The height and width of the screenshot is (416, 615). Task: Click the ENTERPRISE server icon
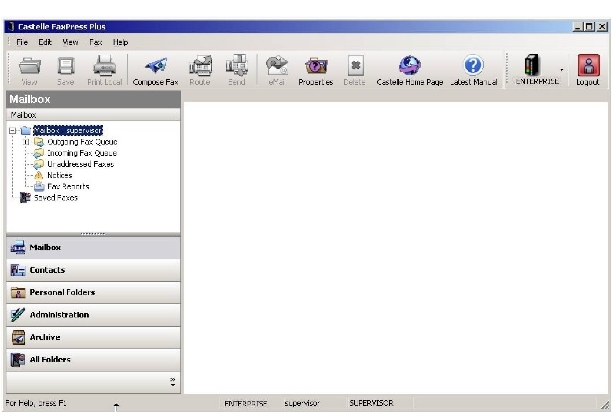[532, 65]
